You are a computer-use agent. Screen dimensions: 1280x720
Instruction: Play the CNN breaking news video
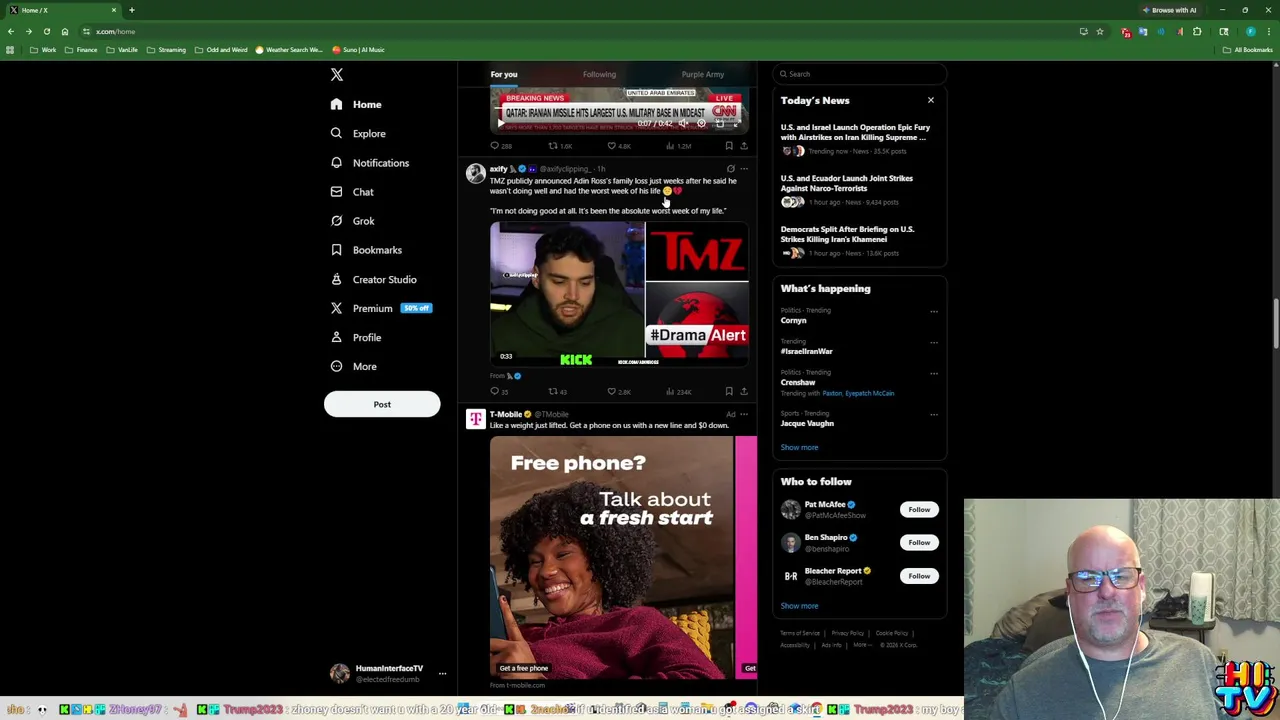point(501,124)
